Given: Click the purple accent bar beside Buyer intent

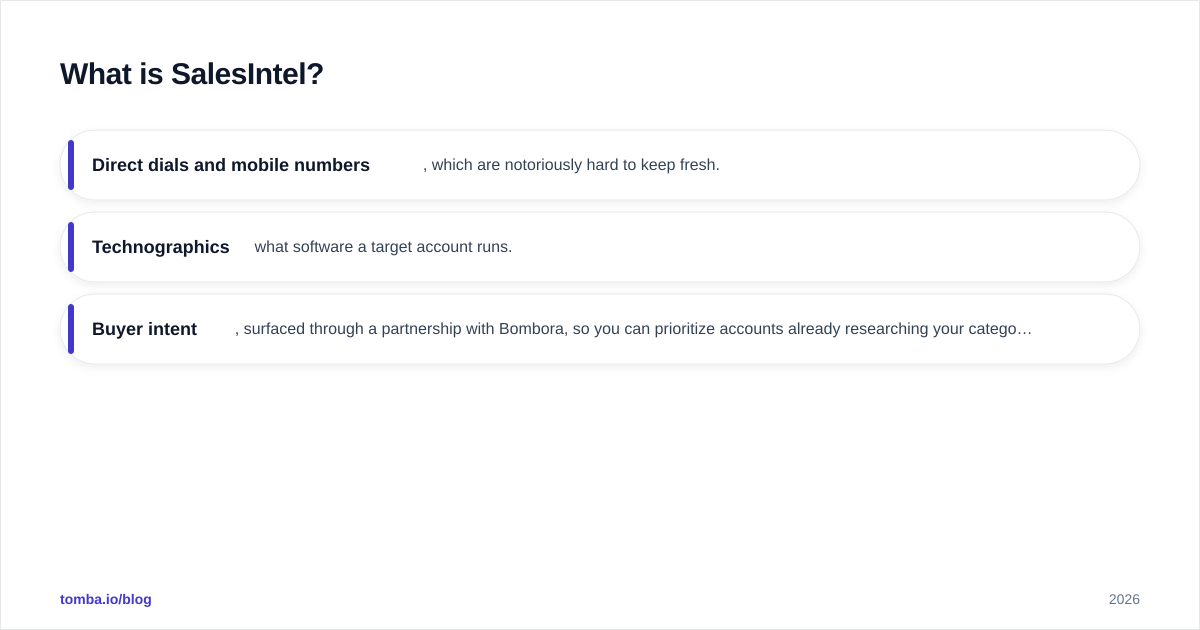Looking at the screenshot, I should click(x=71, y=329).
